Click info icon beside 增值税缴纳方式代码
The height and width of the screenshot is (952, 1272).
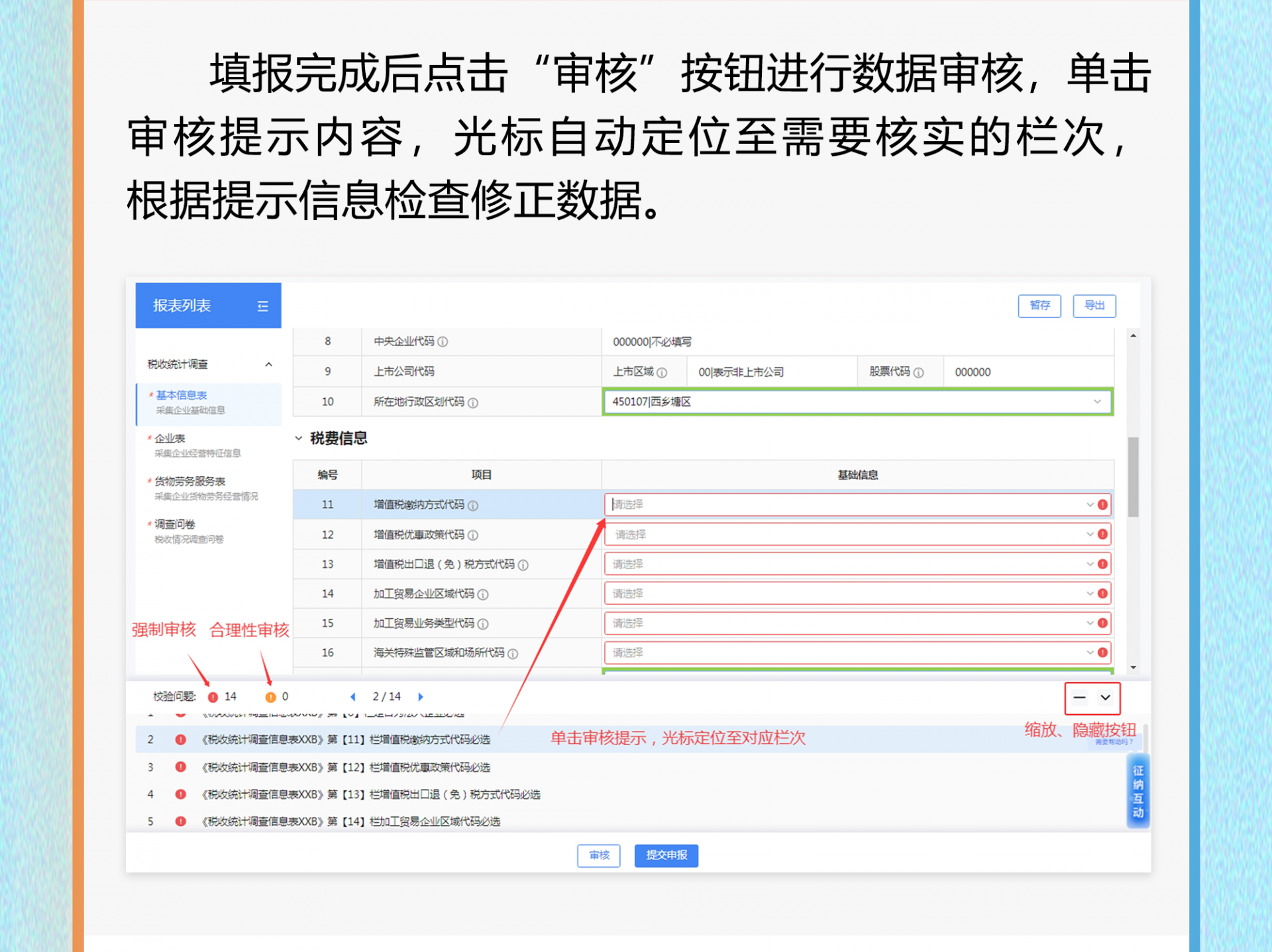pos(473,505)
